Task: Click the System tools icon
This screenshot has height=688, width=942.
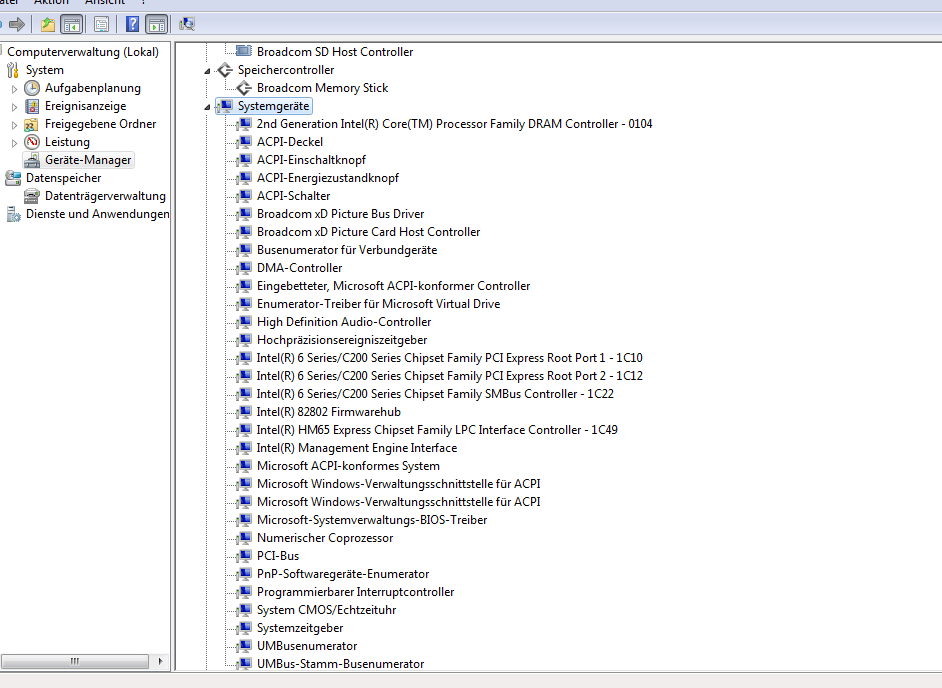Action: pos(13,70)
